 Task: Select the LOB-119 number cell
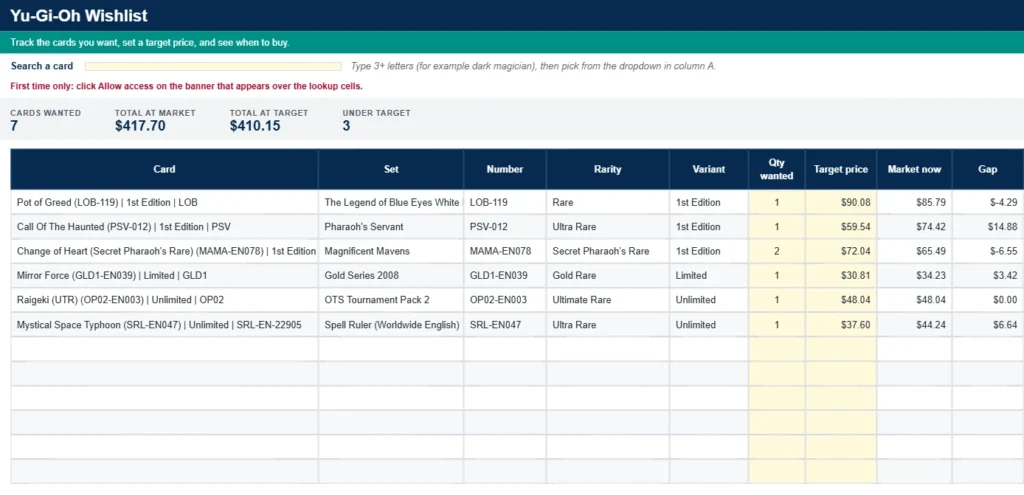point(505,202)
